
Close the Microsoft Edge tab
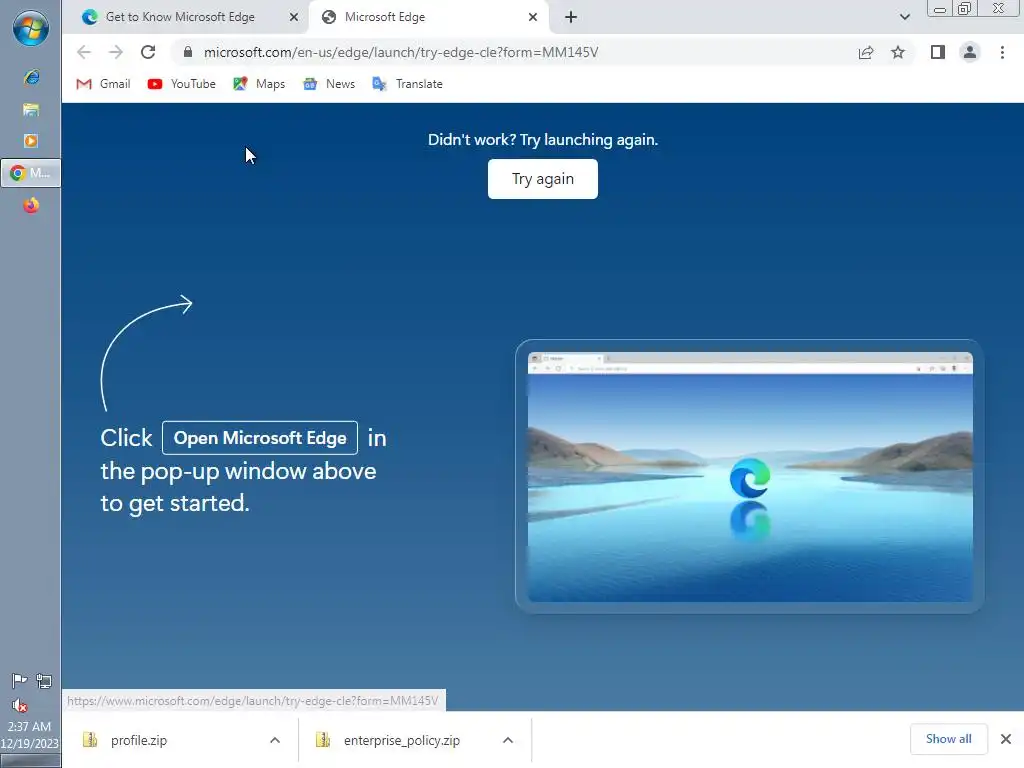(533, 17)
